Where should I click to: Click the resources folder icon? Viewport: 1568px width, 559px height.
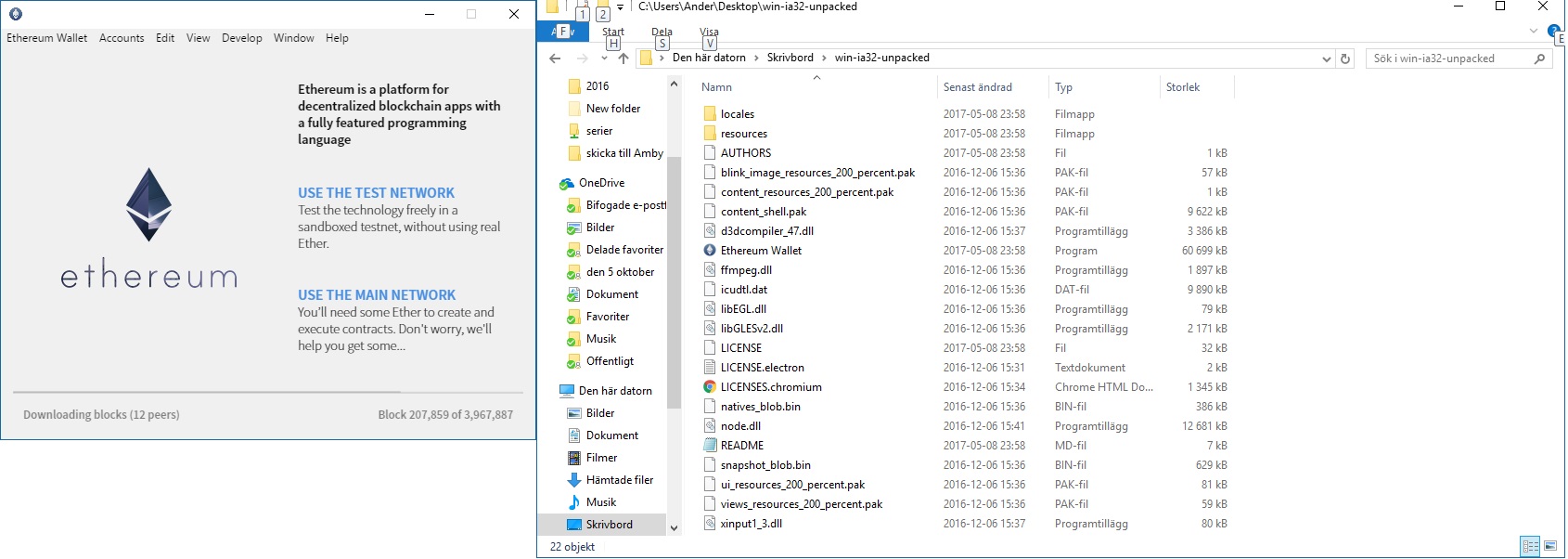(x=710, y=134)
